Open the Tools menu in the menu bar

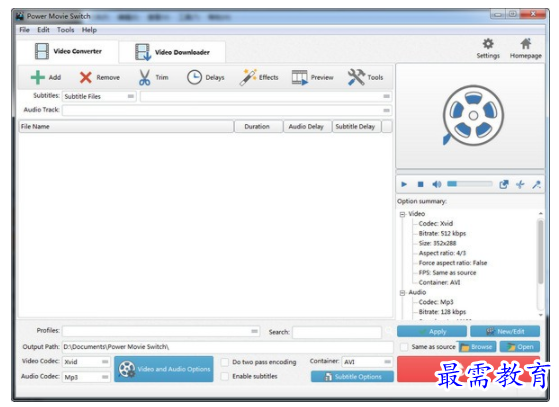point(66,30)
